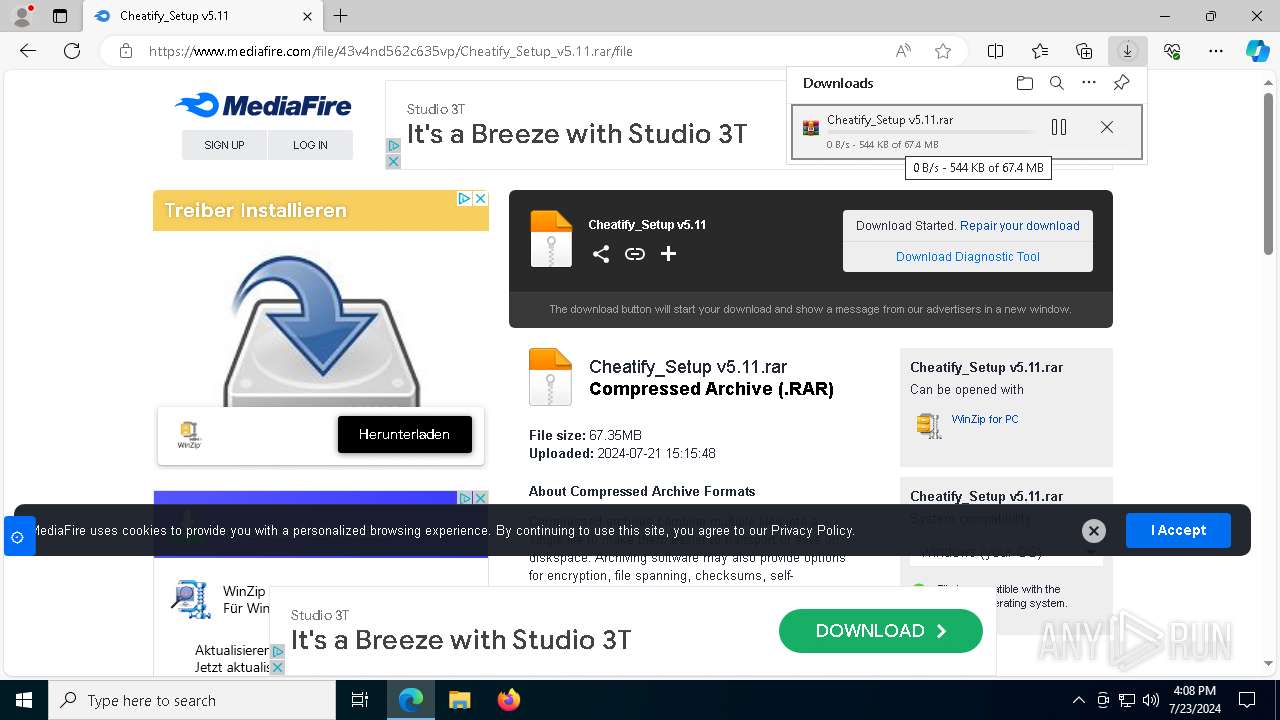Open File Explorer from the taskbar
This screenshot has height=720, width=1280.
[459, 700]
